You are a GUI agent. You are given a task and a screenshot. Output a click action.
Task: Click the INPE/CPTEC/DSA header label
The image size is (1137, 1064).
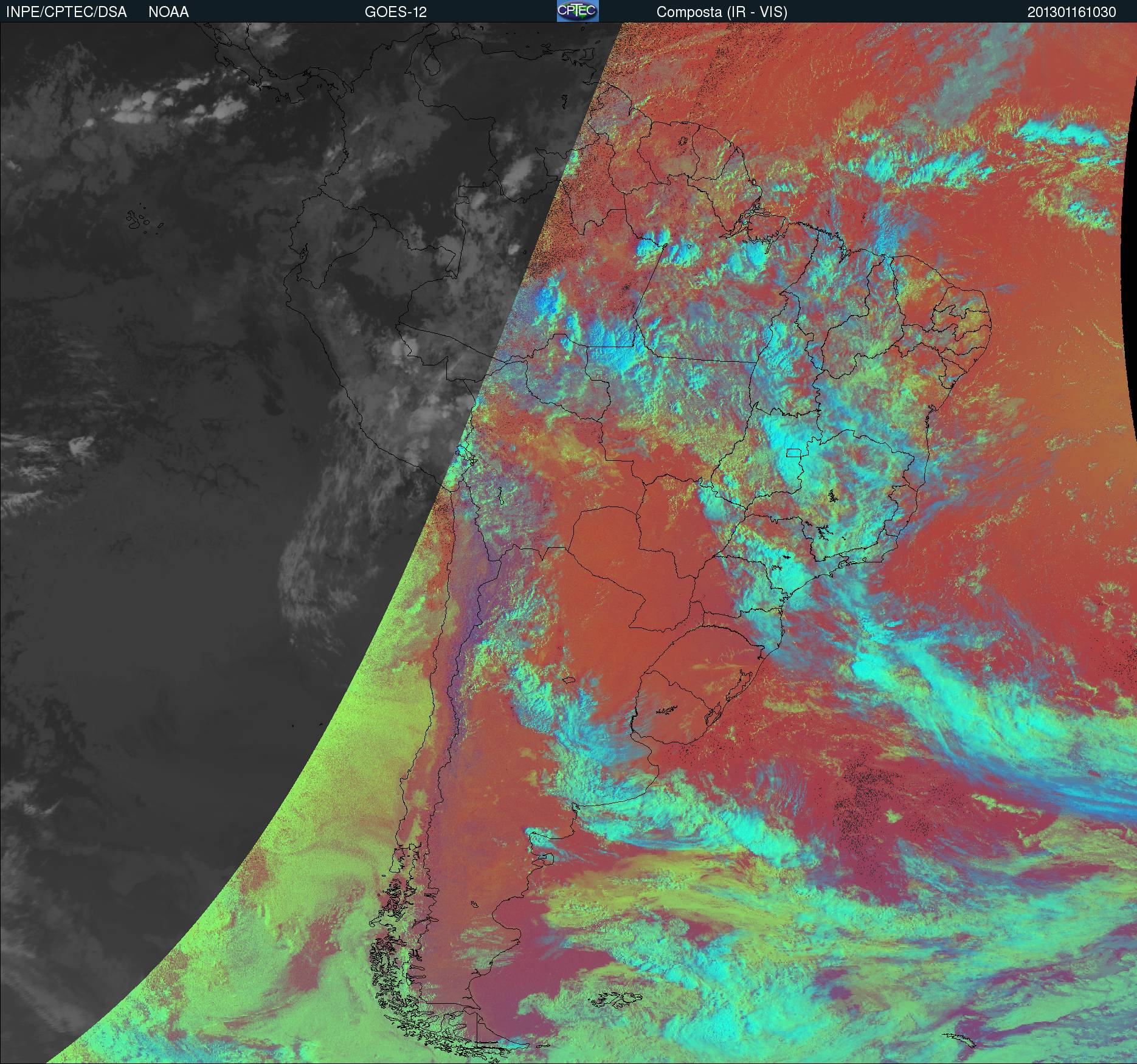point(66,12)
